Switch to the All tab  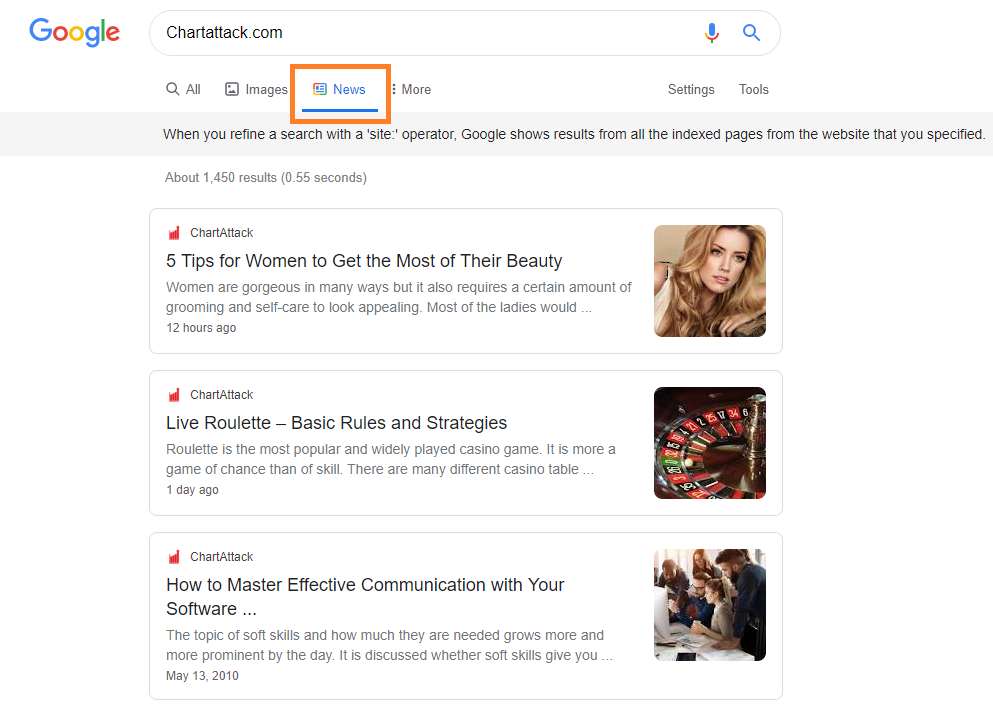(x=183, y=89)
